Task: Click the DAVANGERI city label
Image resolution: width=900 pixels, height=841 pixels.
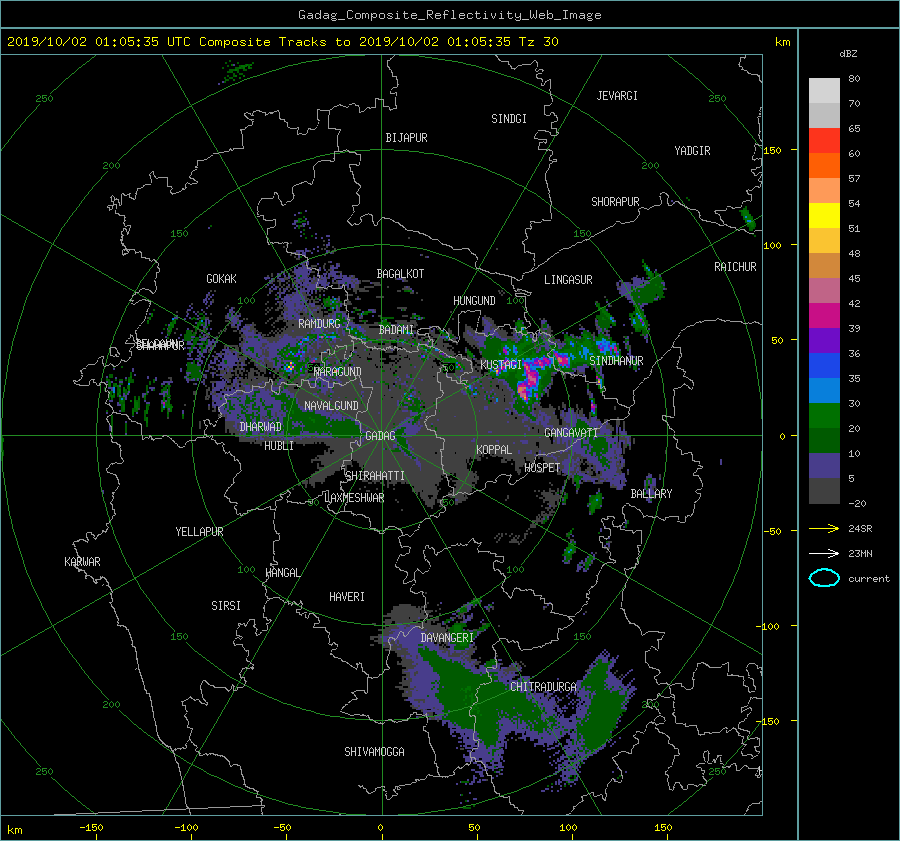Action: point(447,638)
